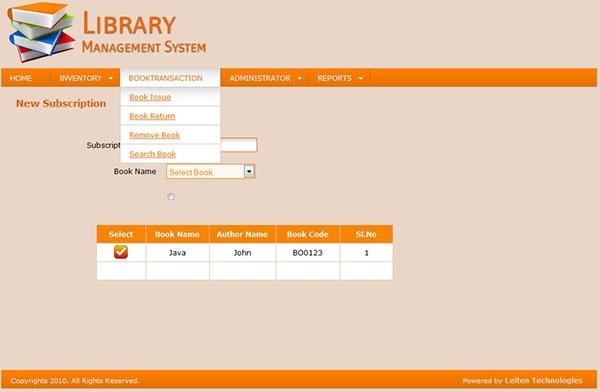Click the Book Code column header
Image resolution: width=600 pixels, height=392 pixels.
tap(308, 234)
